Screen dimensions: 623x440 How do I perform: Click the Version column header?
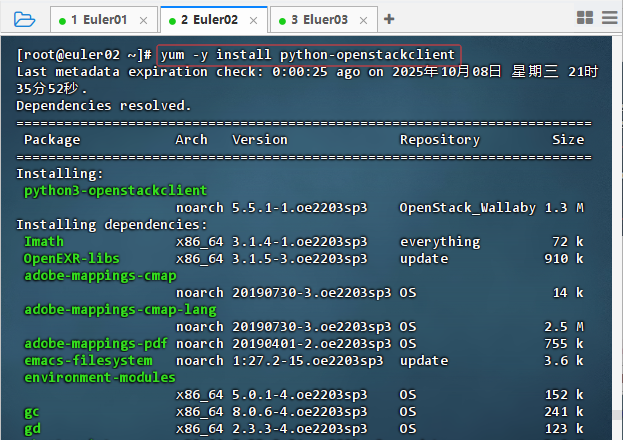260,140
